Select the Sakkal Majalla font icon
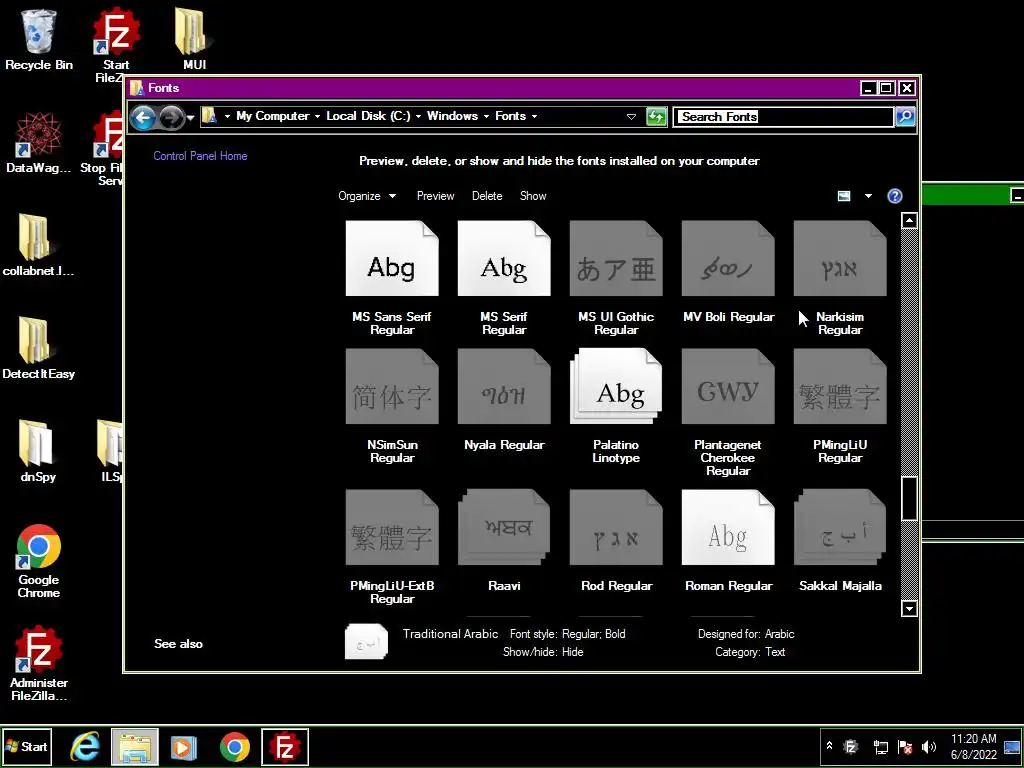Screen dimensions: 1024x768 point(840,528)
